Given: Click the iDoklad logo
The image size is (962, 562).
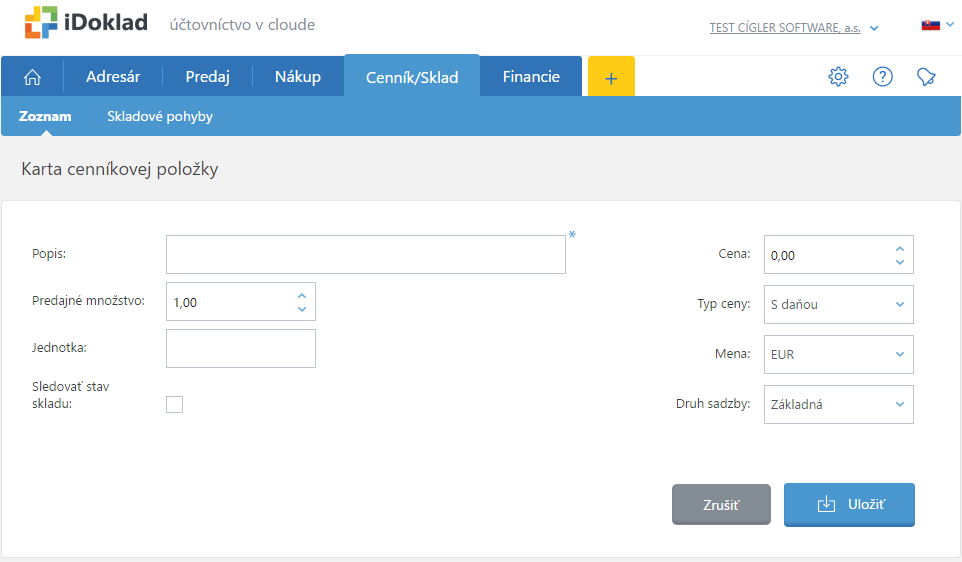Looking at the screenshot, I should [86, 23].
